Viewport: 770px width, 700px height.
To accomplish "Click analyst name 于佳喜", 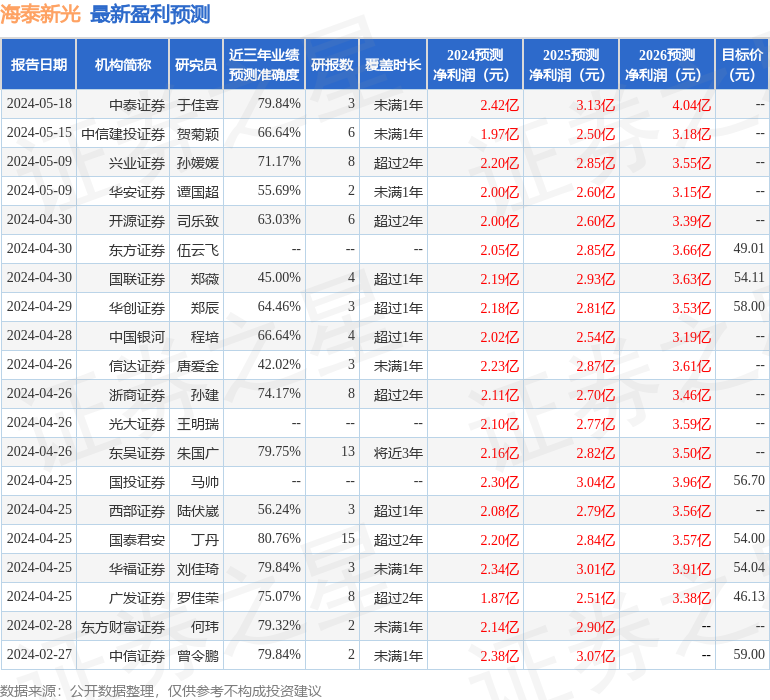I will point(198,105).
